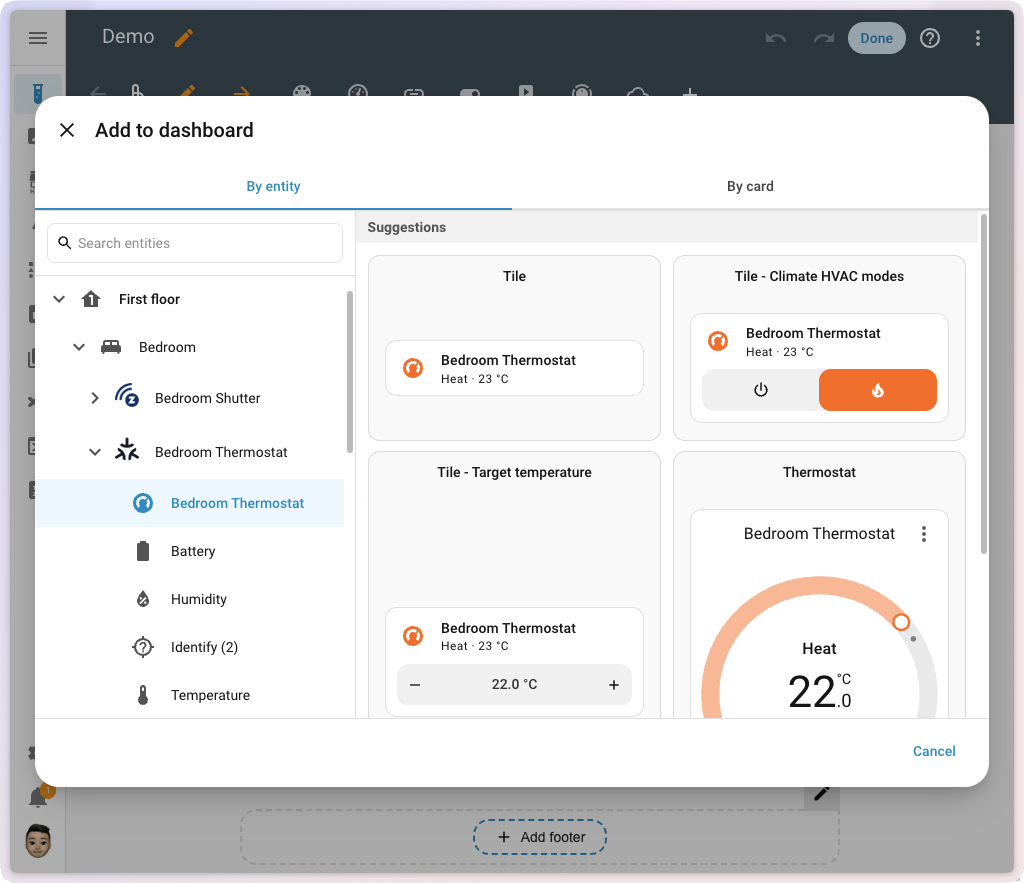Click the First floor house icon
The image size is (1024, 883).
(91, 299)
